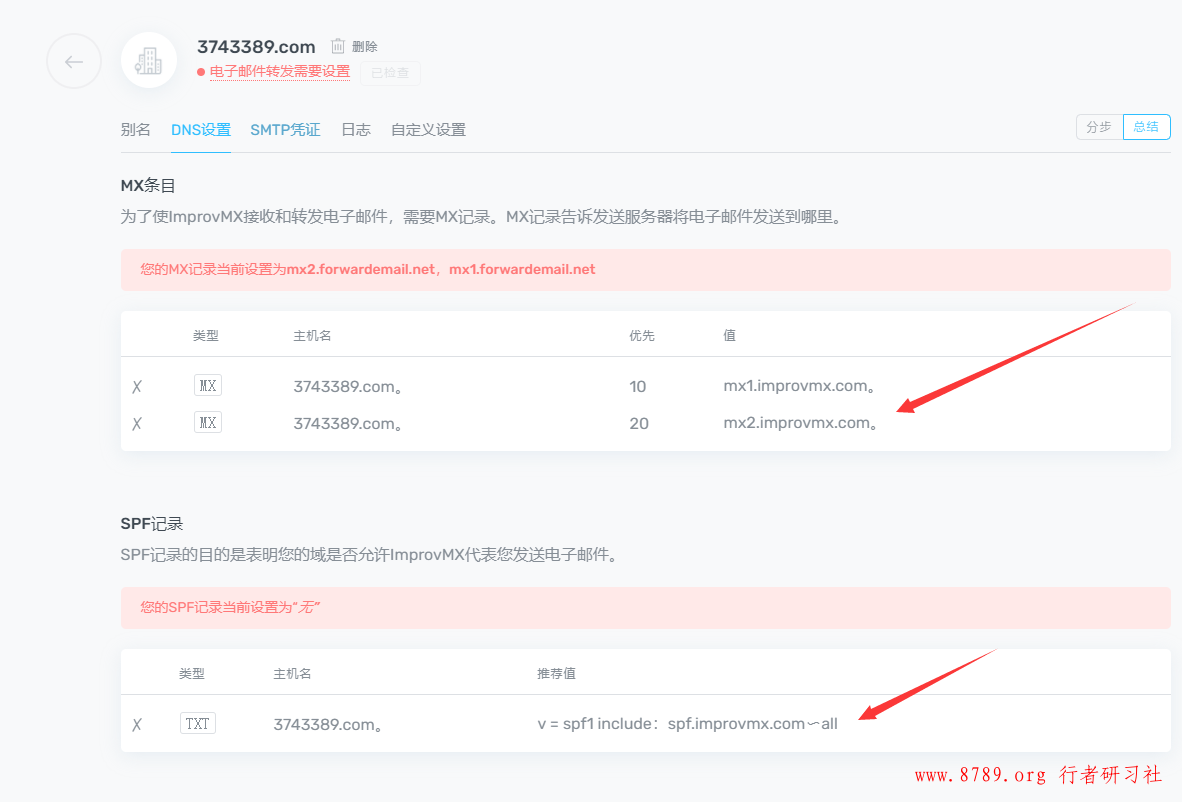Go to the 自定义设置 tab
The image size is (1182, 802).
[428, 130]
